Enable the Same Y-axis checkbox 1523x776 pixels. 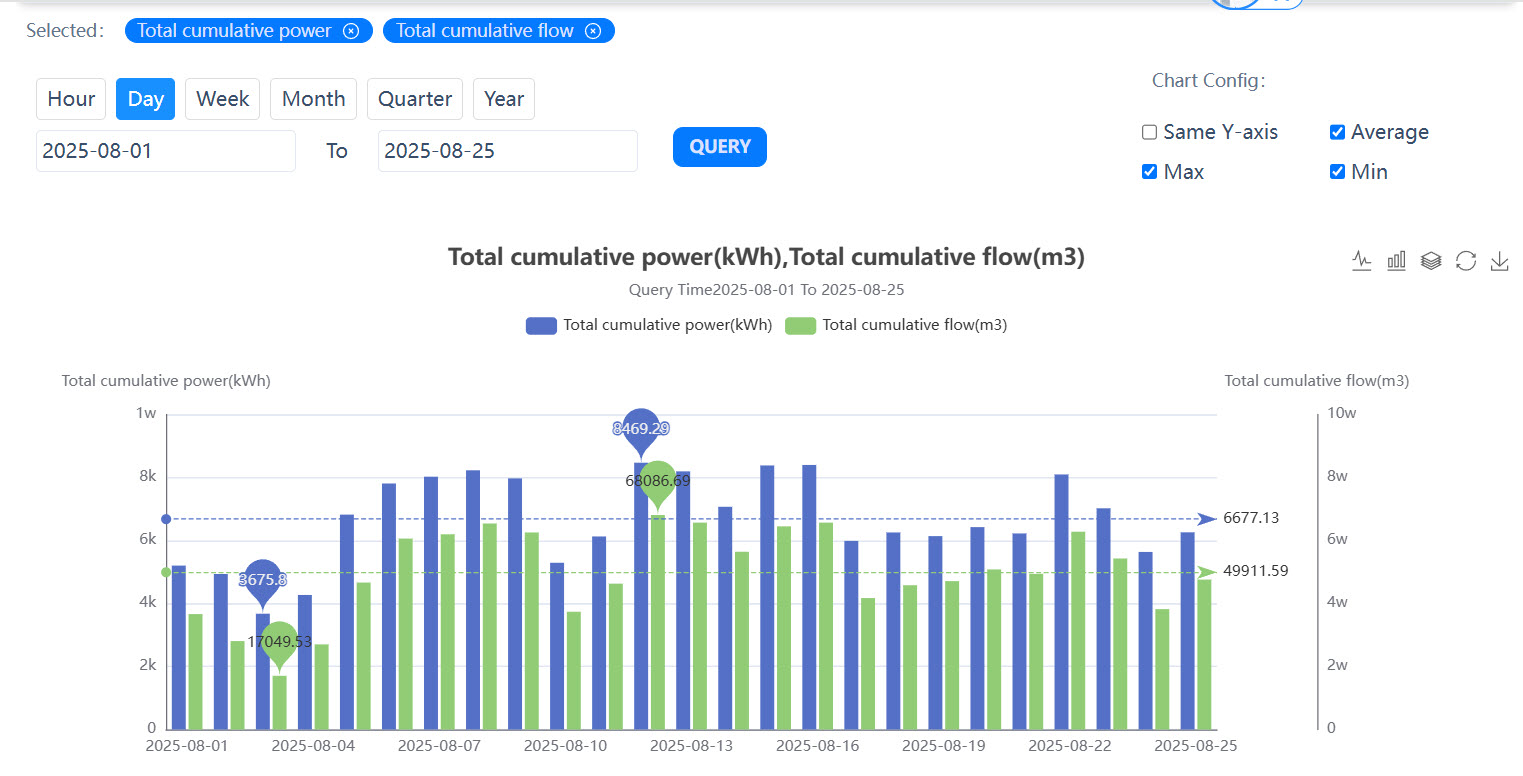pyautogui.click(x=1150, y=132)
